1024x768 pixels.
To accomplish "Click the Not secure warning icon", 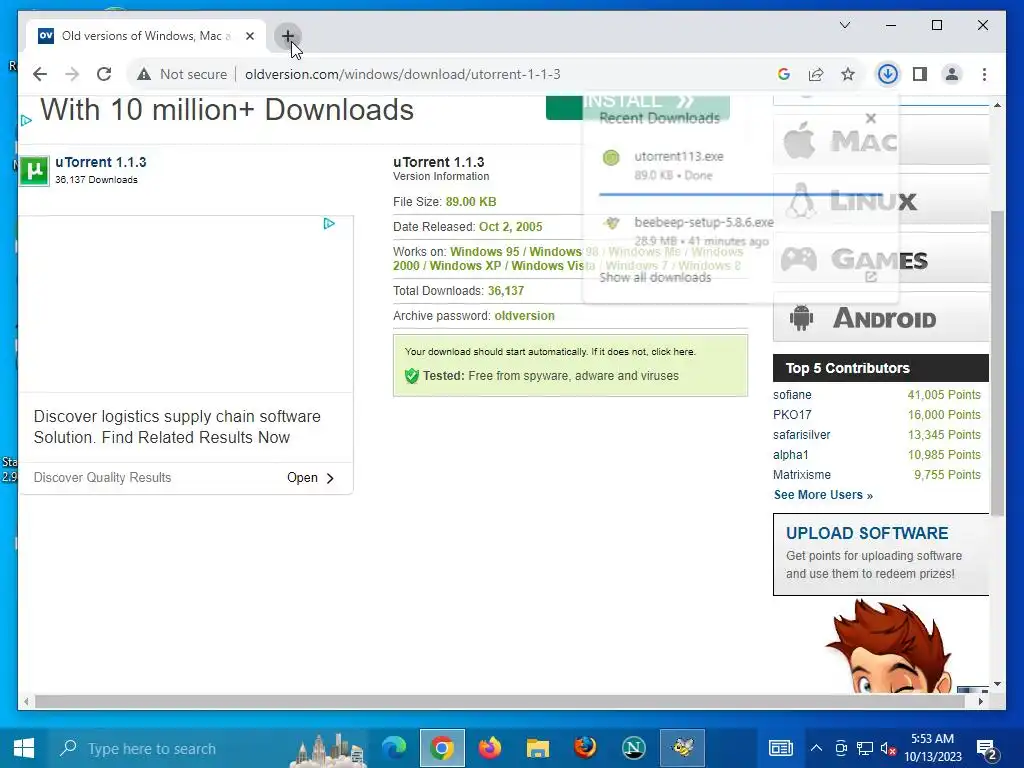I will (144, 74).
